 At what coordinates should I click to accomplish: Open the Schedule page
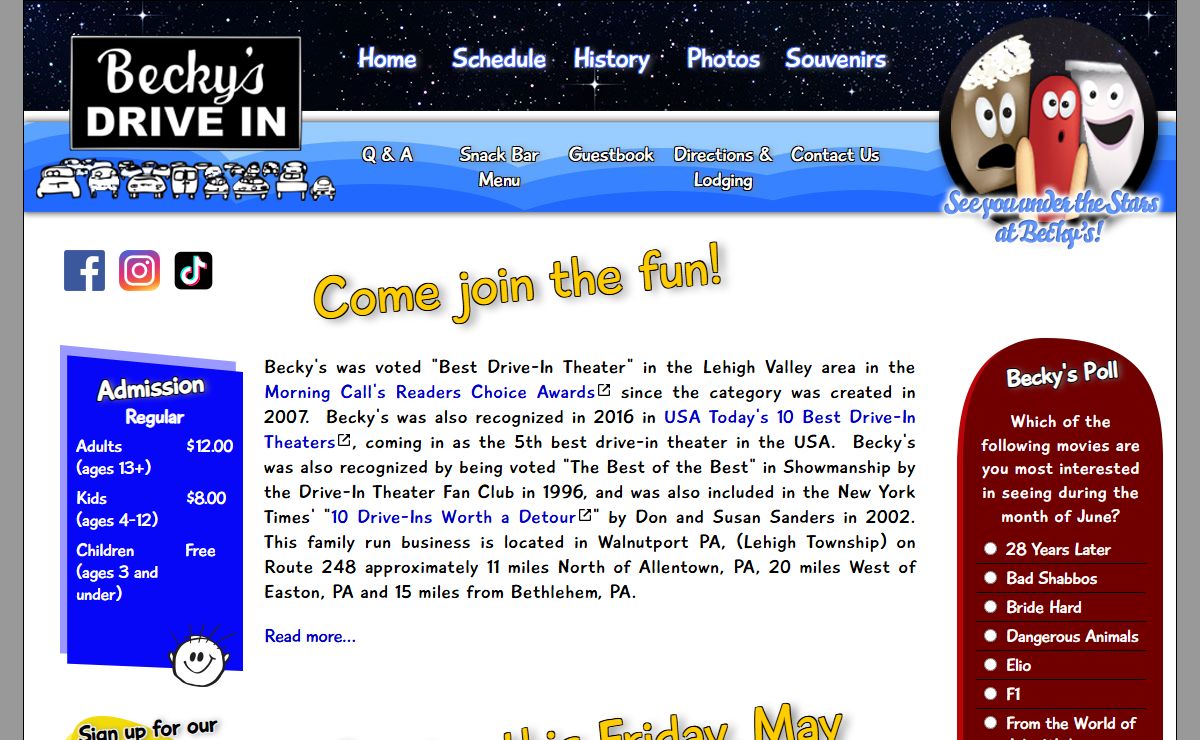[499, 58]
